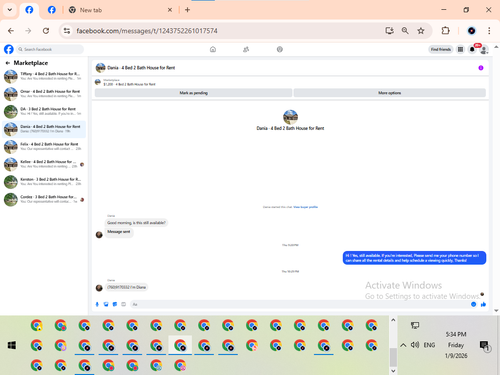
Task: Open the Facebook menu grid icon
Action: 460,49
